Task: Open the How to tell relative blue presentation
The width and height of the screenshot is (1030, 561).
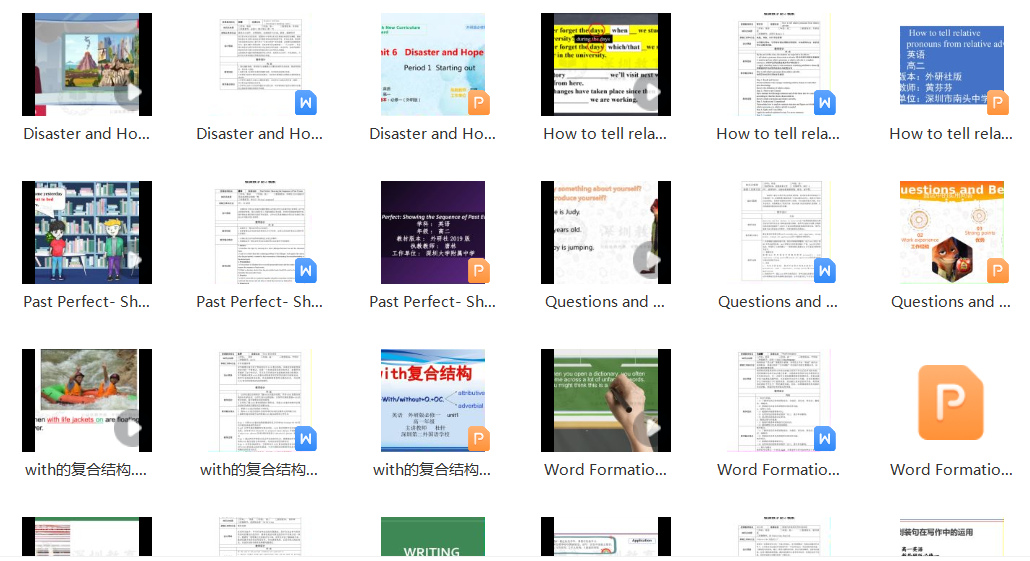Action: [951, 64]
